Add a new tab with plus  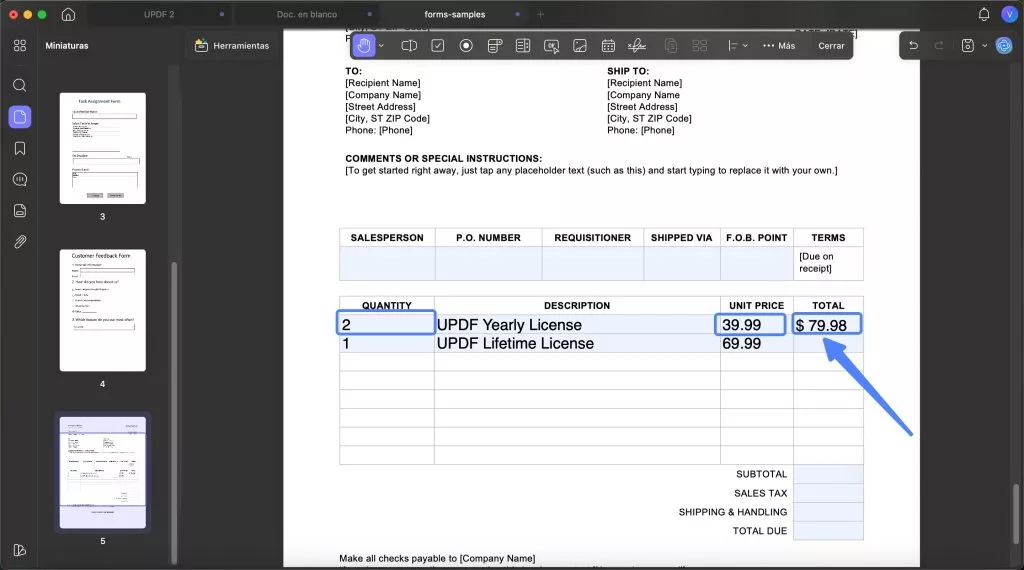(540, 14)
